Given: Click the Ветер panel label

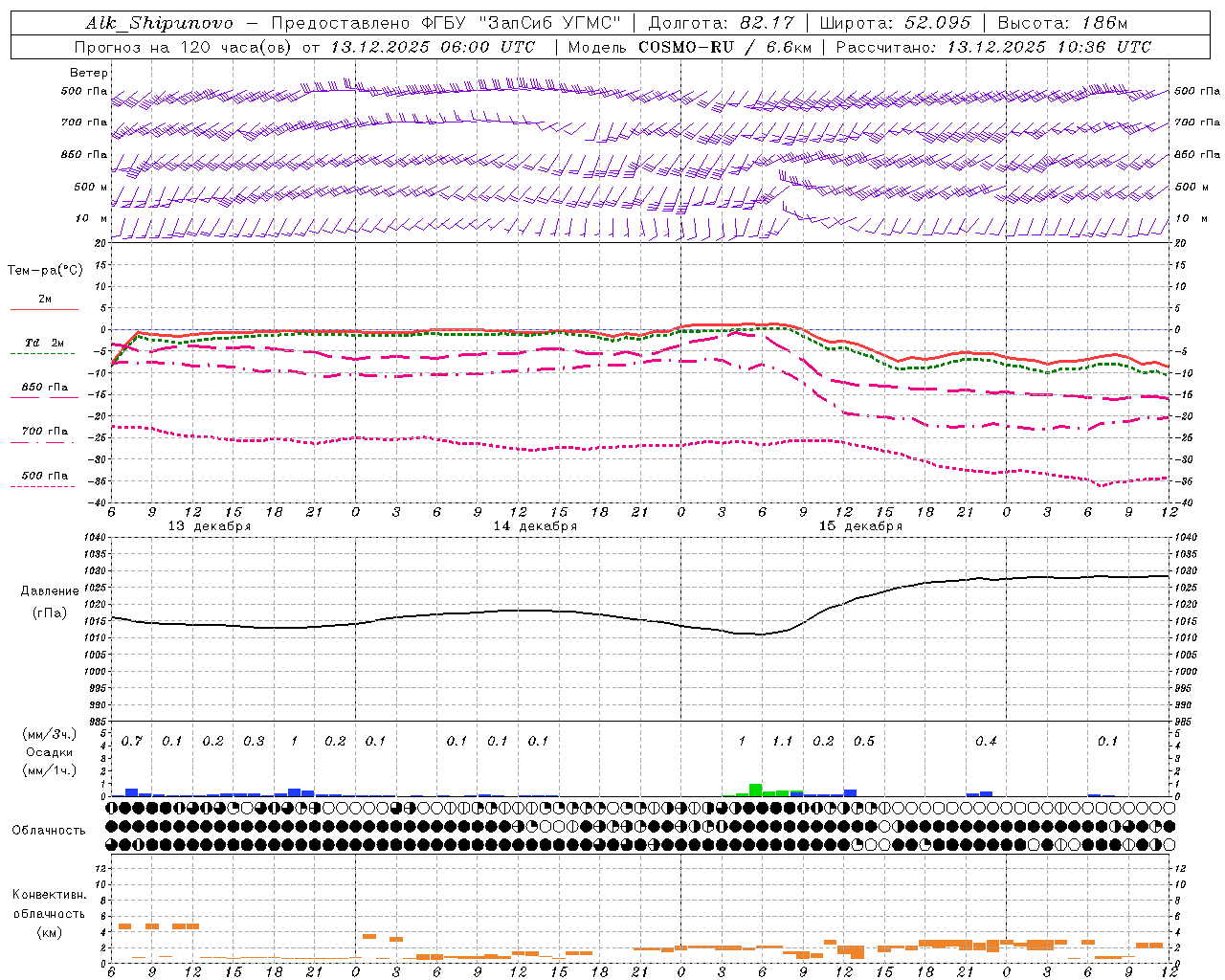Looking at the screenshot, I should (88, 73).
